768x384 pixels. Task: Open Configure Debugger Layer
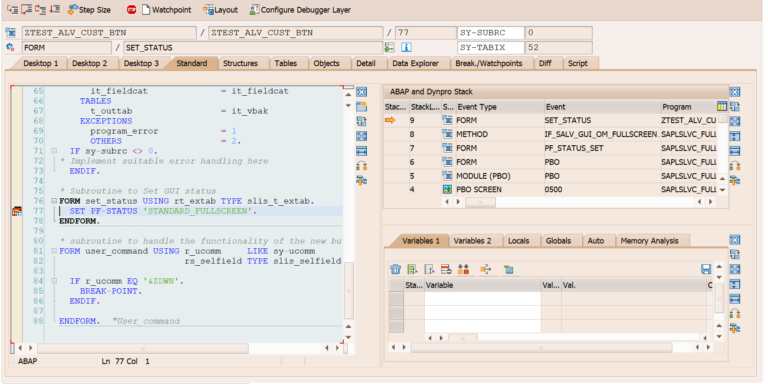coord(300,10)
